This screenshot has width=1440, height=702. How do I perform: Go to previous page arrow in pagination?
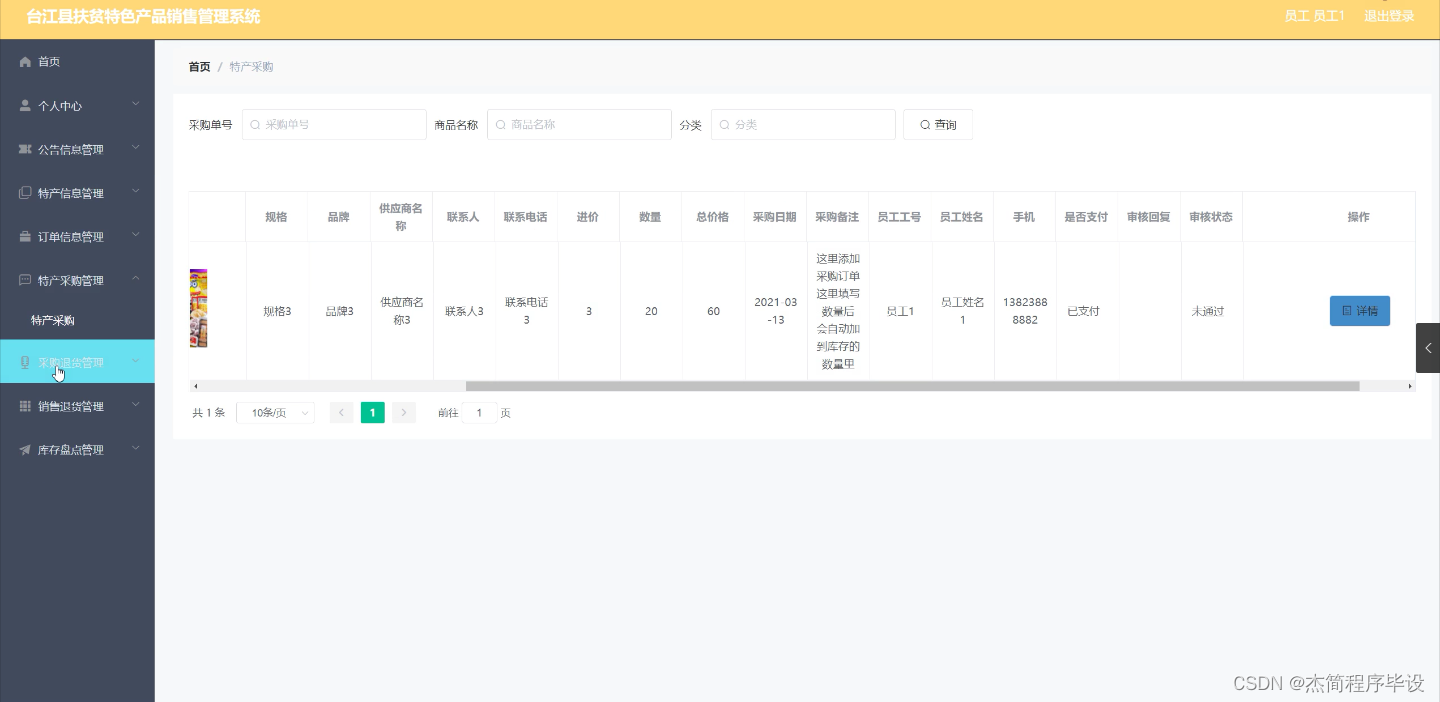[x=342, y=413]
